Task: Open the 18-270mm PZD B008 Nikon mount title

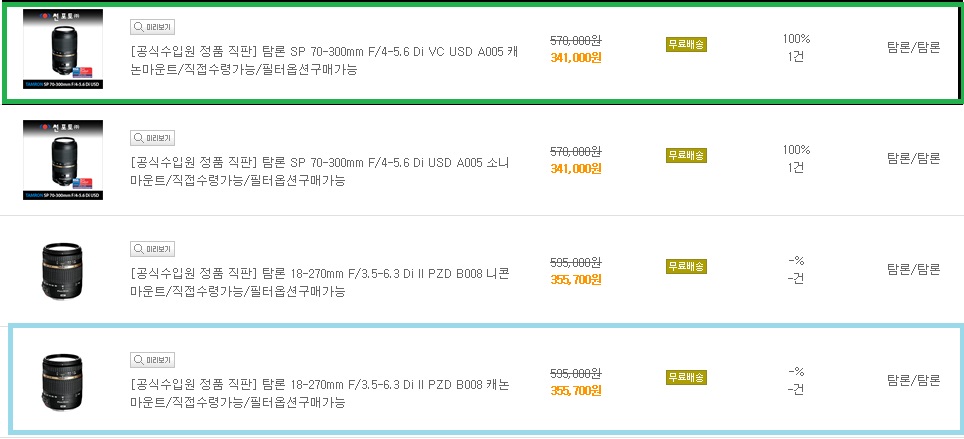Action: tap(320, 282)
